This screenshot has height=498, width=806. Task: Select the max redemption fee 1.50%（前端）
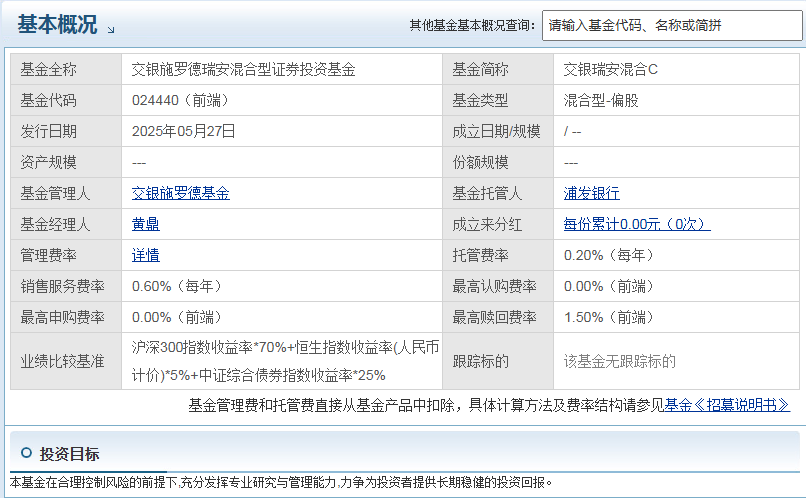tap(610, 317)
